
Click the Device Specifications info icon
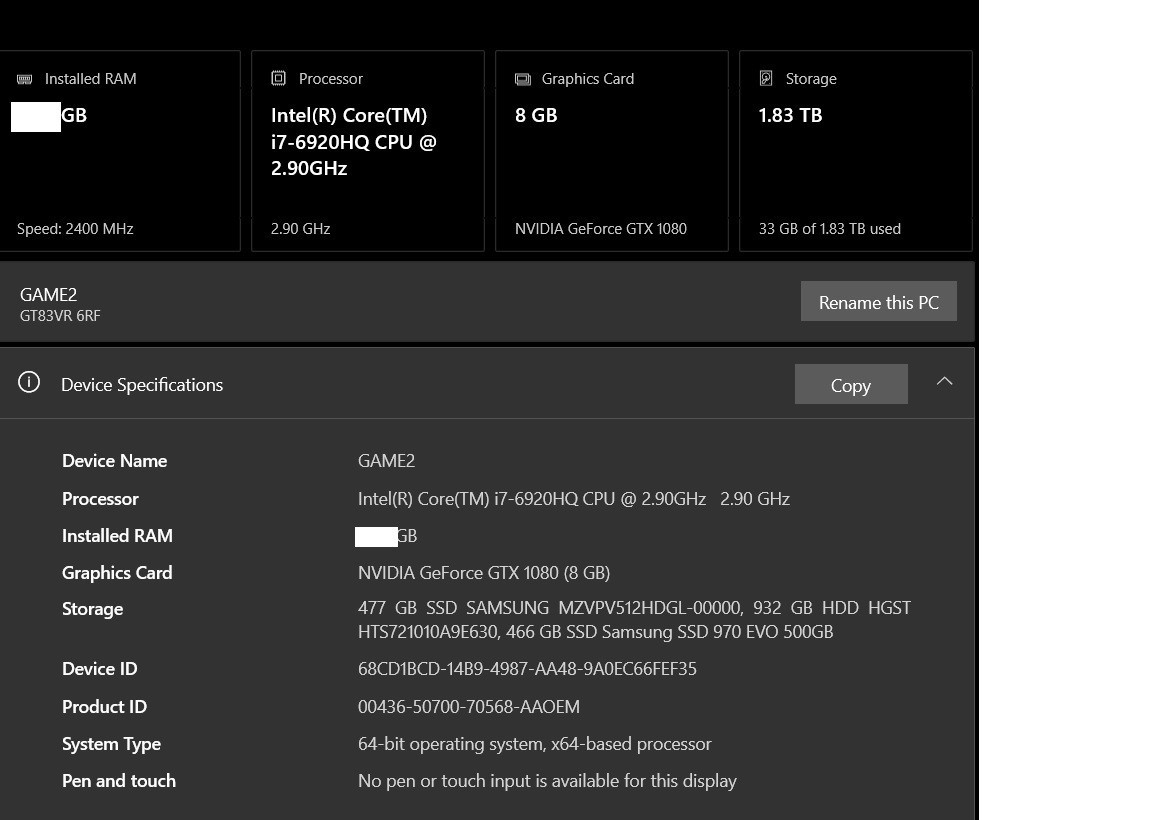click(29, 382)
